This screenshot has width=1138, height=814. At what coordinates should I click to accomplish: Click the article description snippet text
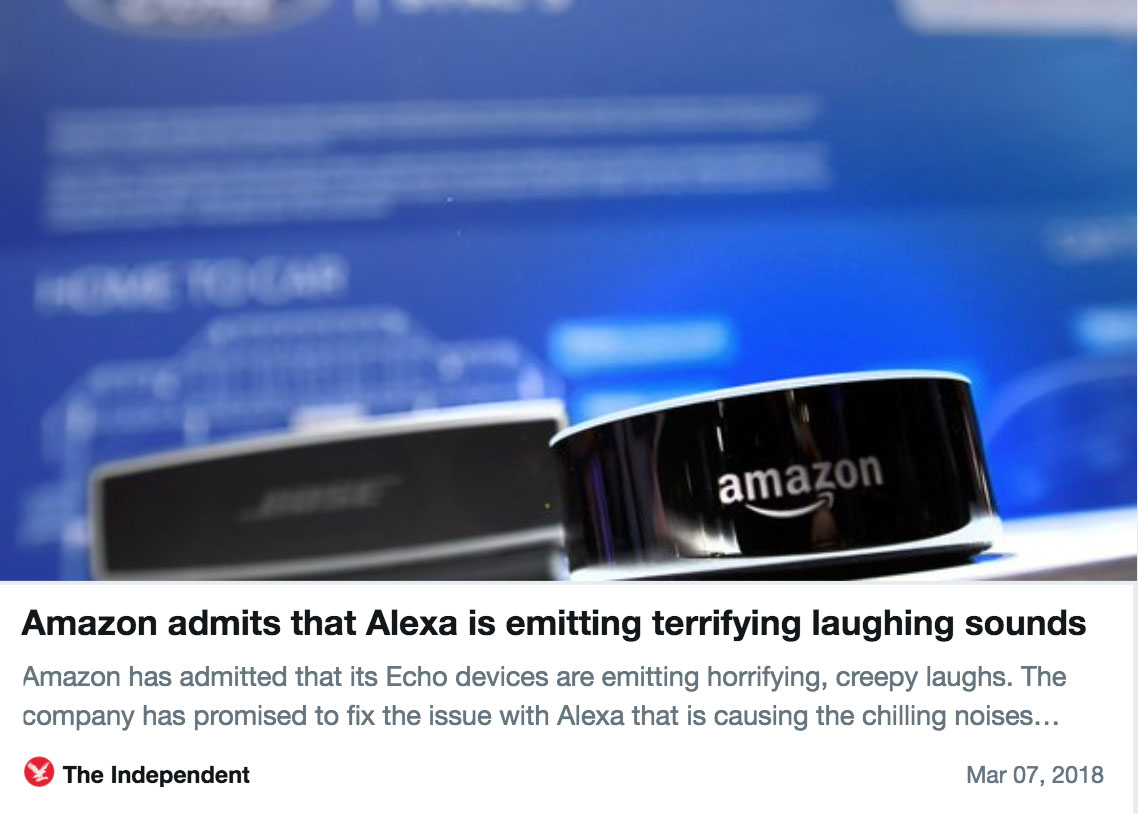click(x=544, y=696)
